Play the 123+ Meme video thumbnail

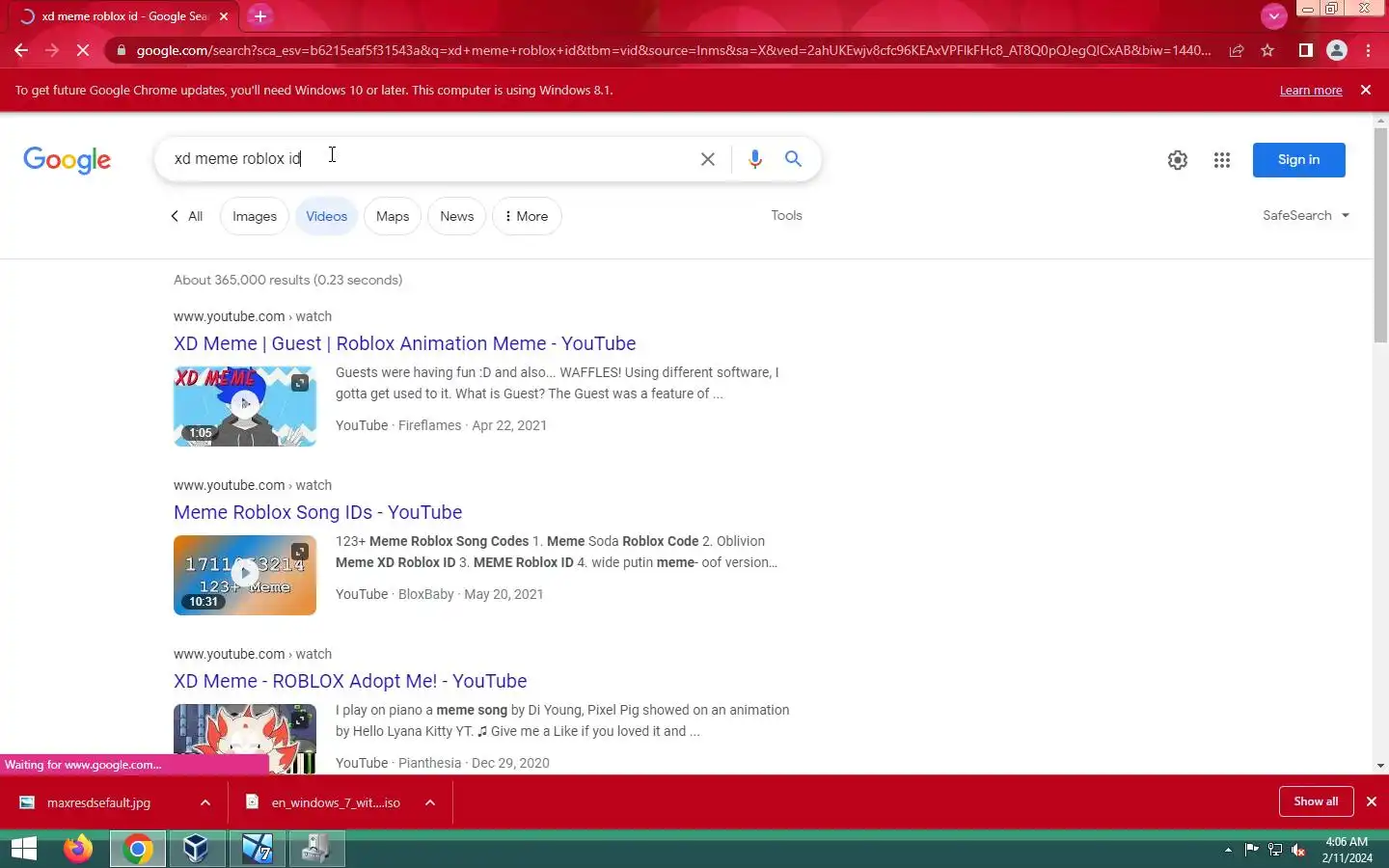coord(245,575)
